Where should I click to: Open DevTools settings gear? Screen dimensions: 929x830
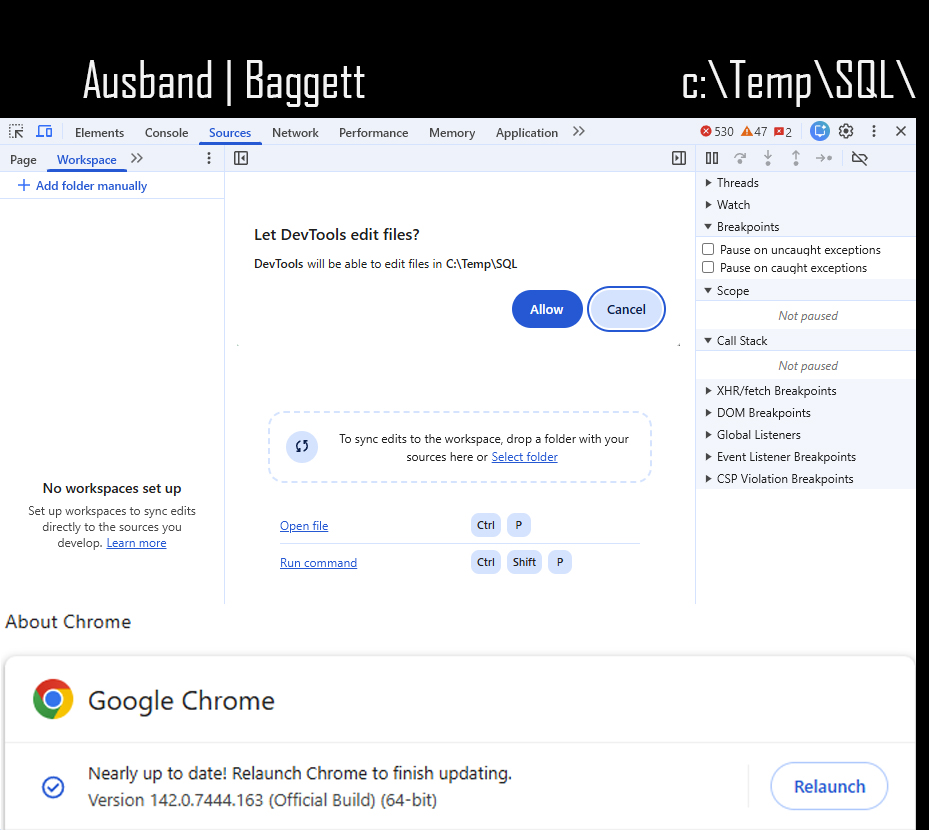pyautogui.click(x=846, y=131)
